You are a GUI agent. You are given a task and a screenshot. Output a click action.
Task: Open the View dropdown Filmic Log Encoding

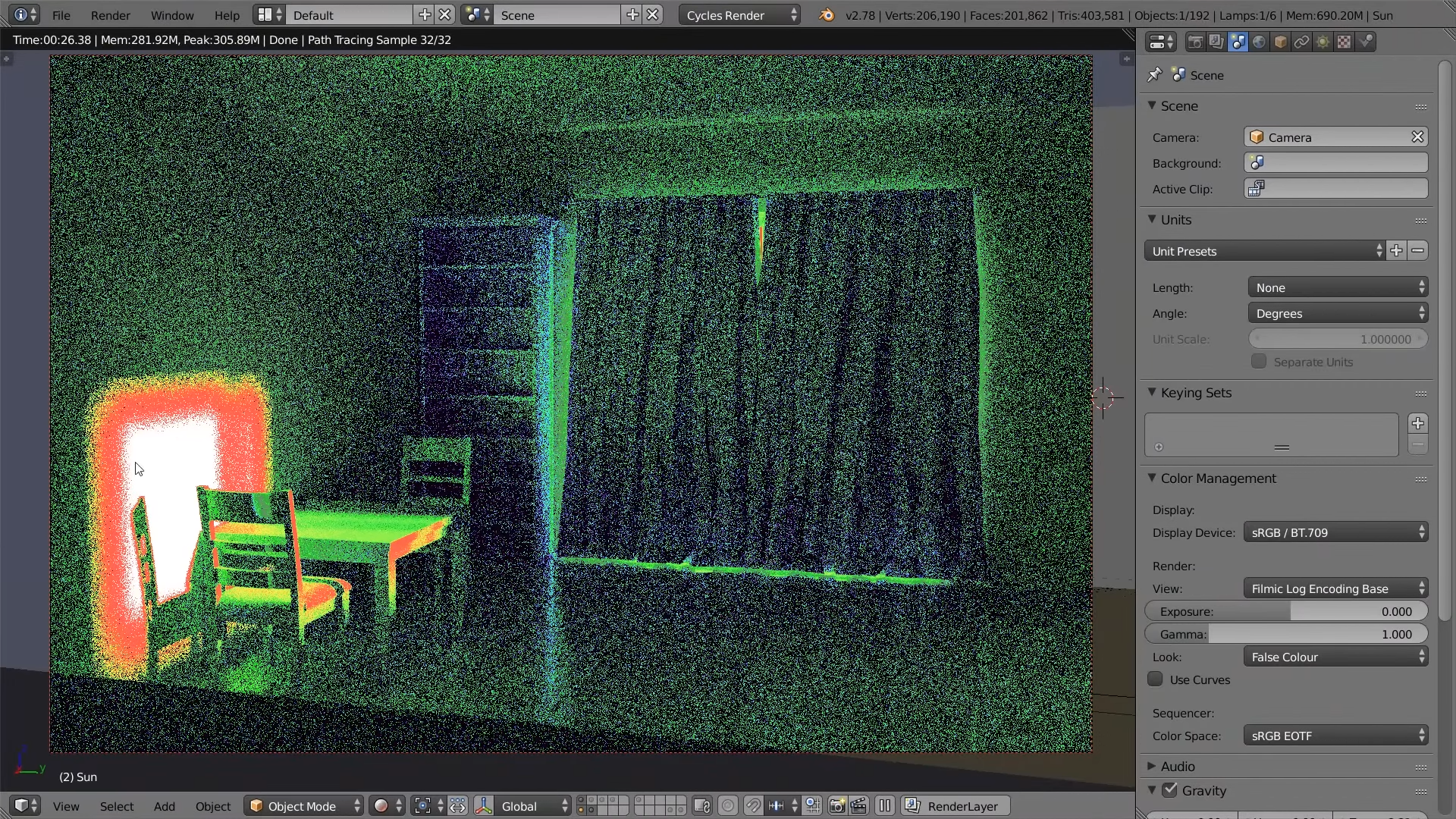tap(1335, 588)
